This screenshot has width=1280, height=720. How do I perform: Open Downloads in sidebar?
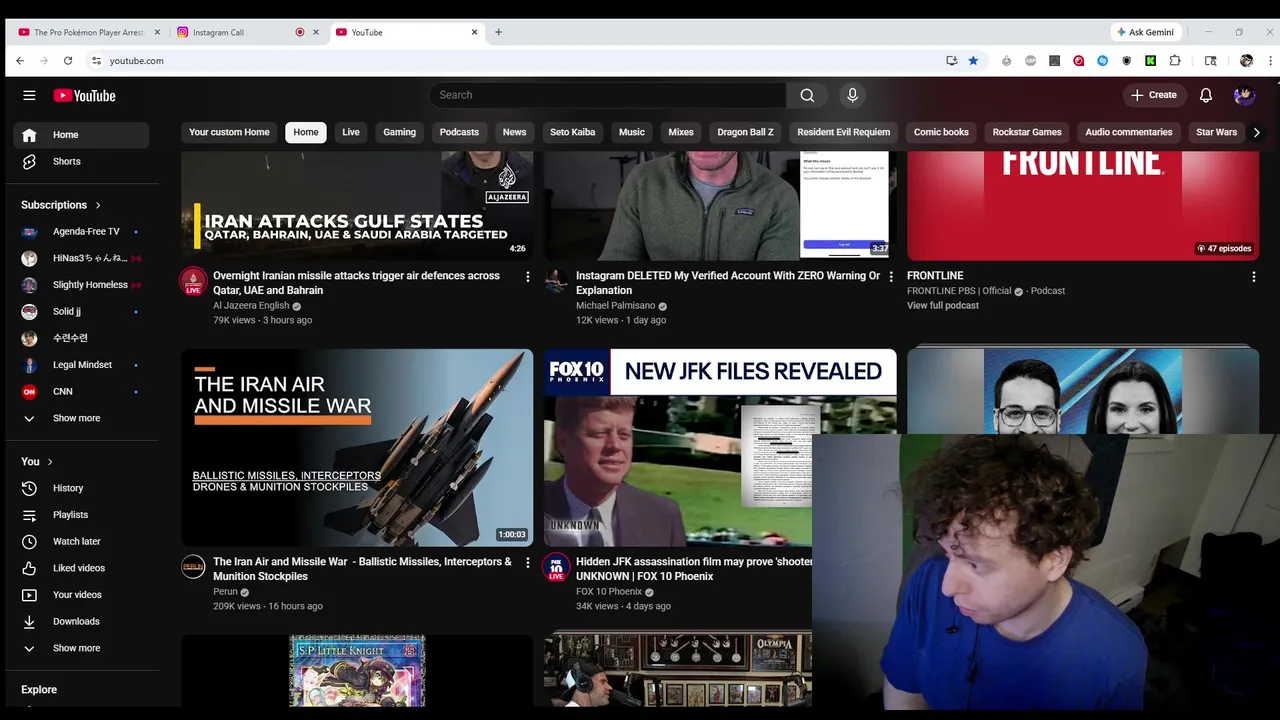click(x=78, y=621)
